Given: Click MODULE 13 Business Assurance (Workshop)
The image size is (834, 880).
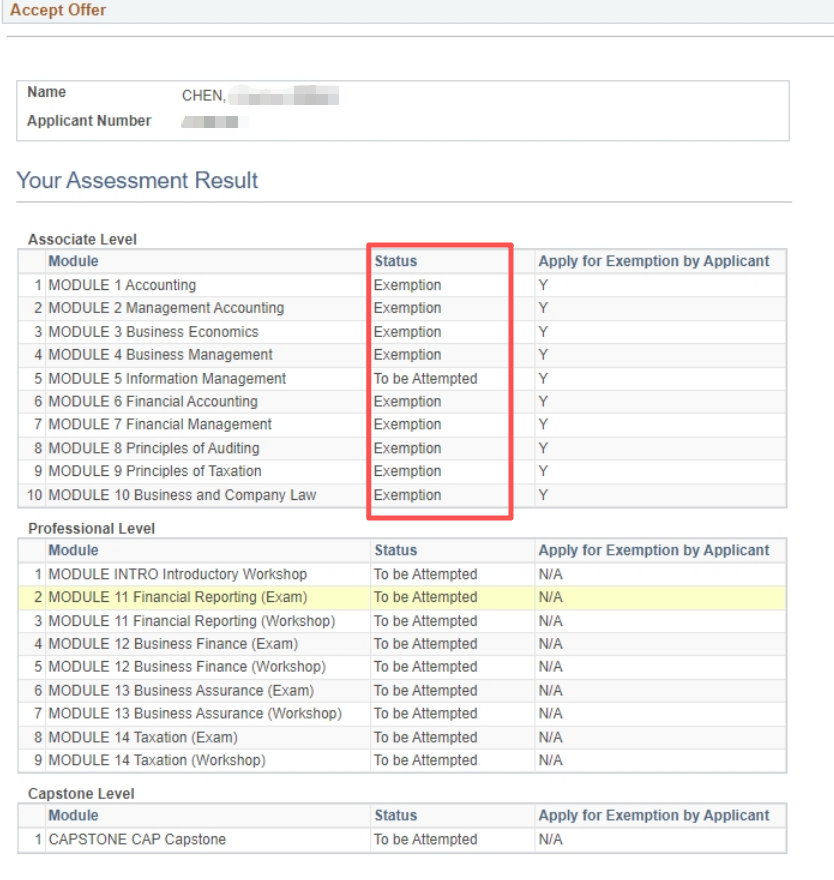Looking at the screenshot, I should click(195, 714).
